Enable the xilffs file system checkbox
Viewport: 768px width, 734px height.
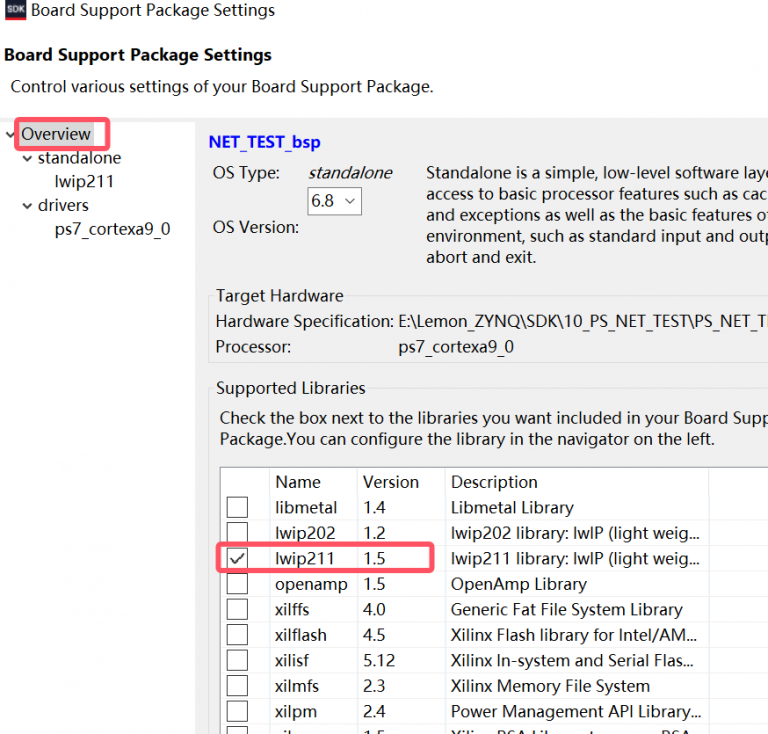237,609
